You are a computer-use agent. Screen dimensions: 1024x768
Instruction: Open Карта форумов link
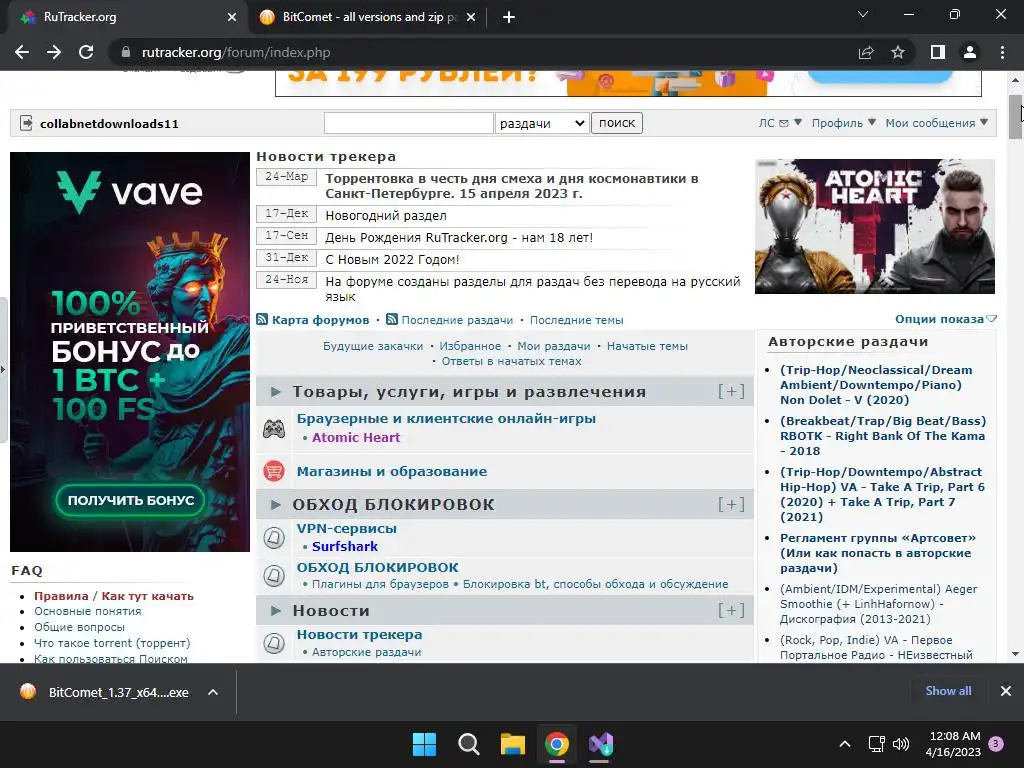coord(320,320)
